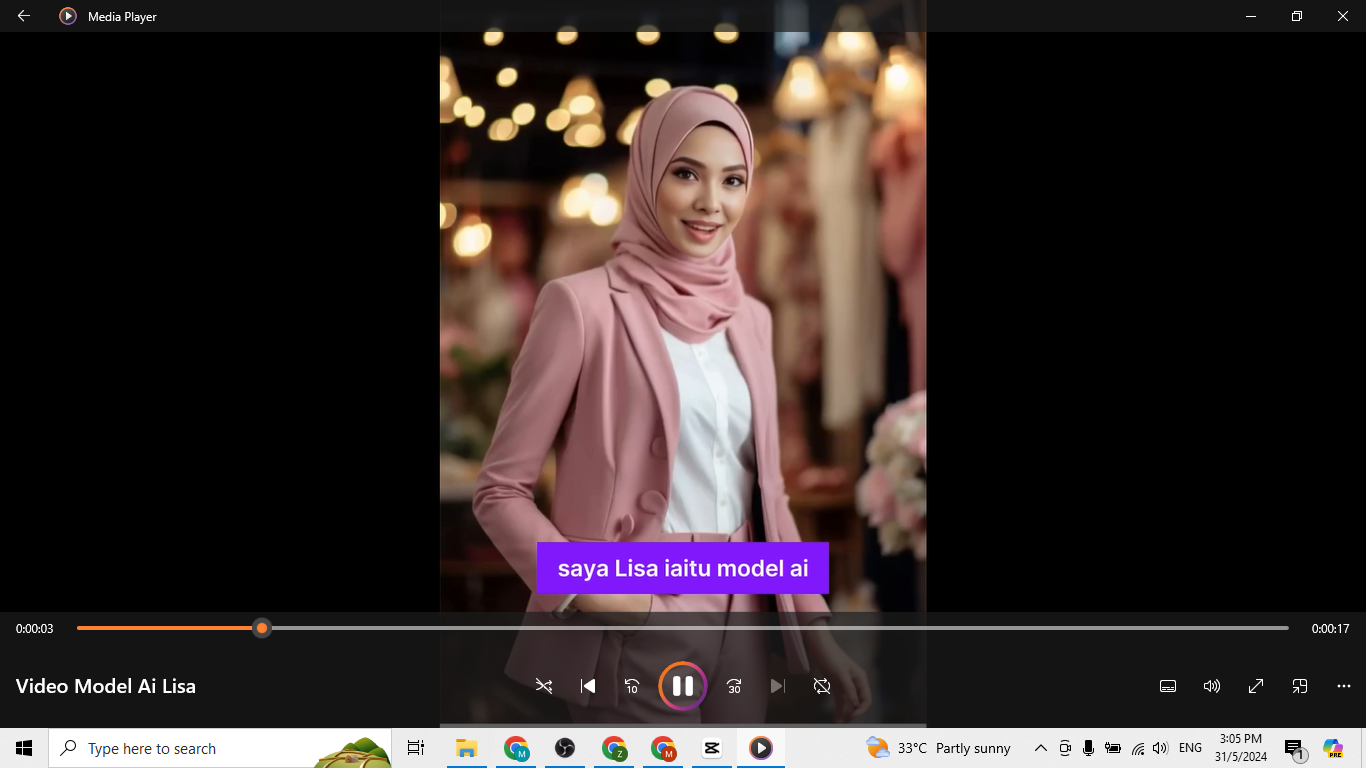Toggle repeat mode
The height and width of the screenshot is (768, 1366).
(822, 686)
